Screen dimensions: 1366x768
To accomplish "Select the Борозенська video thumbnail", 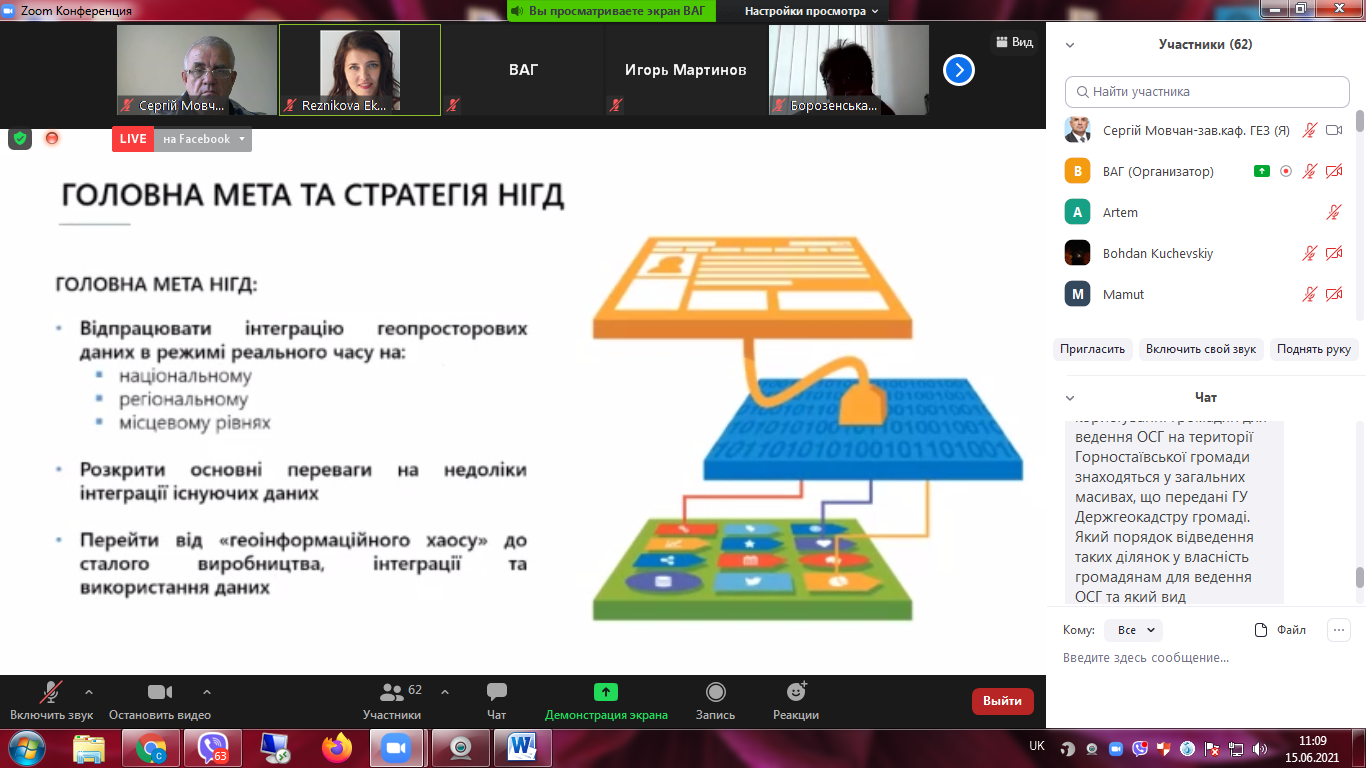I will (x=849, y=70).
